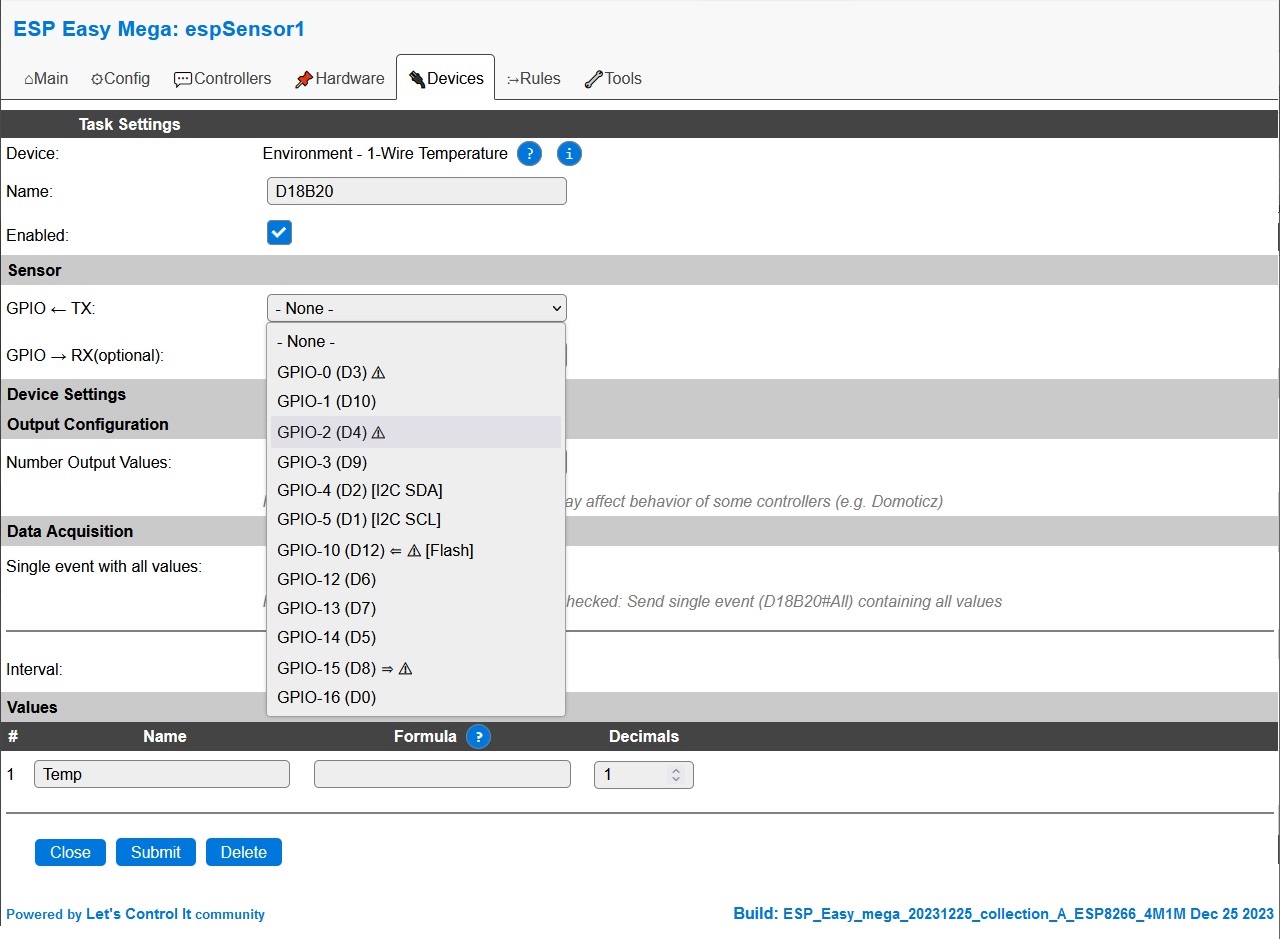Open the Hardware tab
The image size is (1280, 939).
pyautogui.click(x=340, y=78)
